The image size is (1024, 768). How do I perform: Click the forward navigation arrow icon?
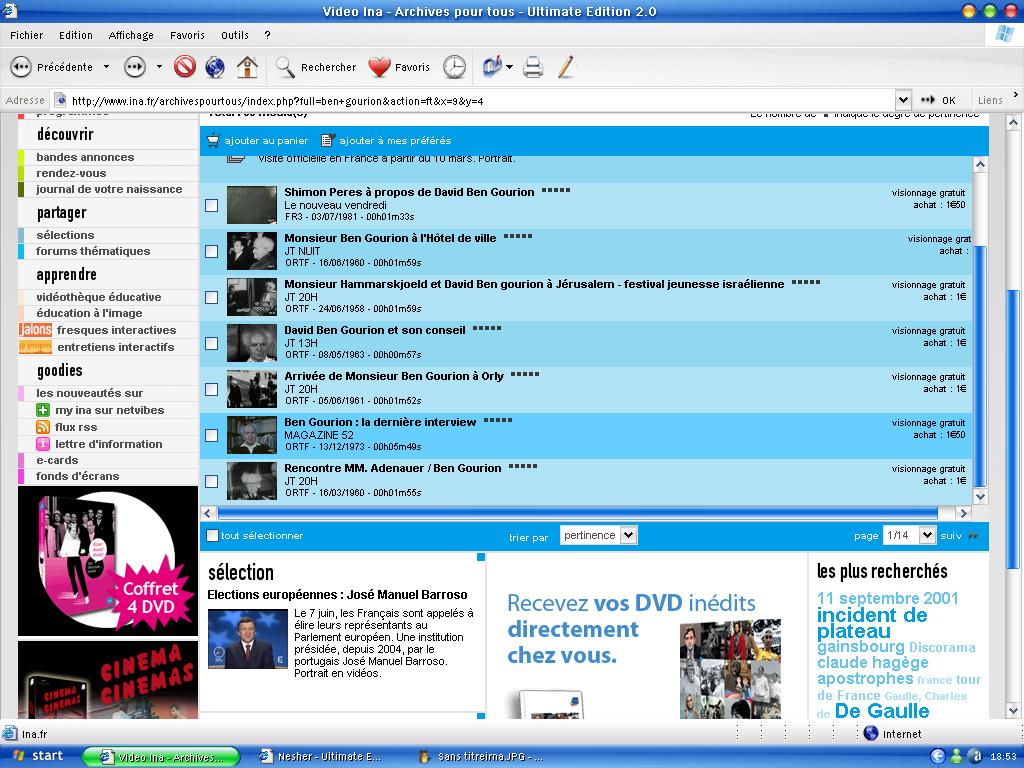point(135,67)
